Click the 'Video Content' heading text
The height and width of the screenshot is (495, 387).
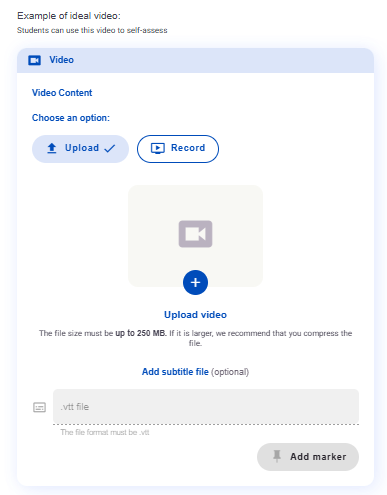tap(62, 93)
